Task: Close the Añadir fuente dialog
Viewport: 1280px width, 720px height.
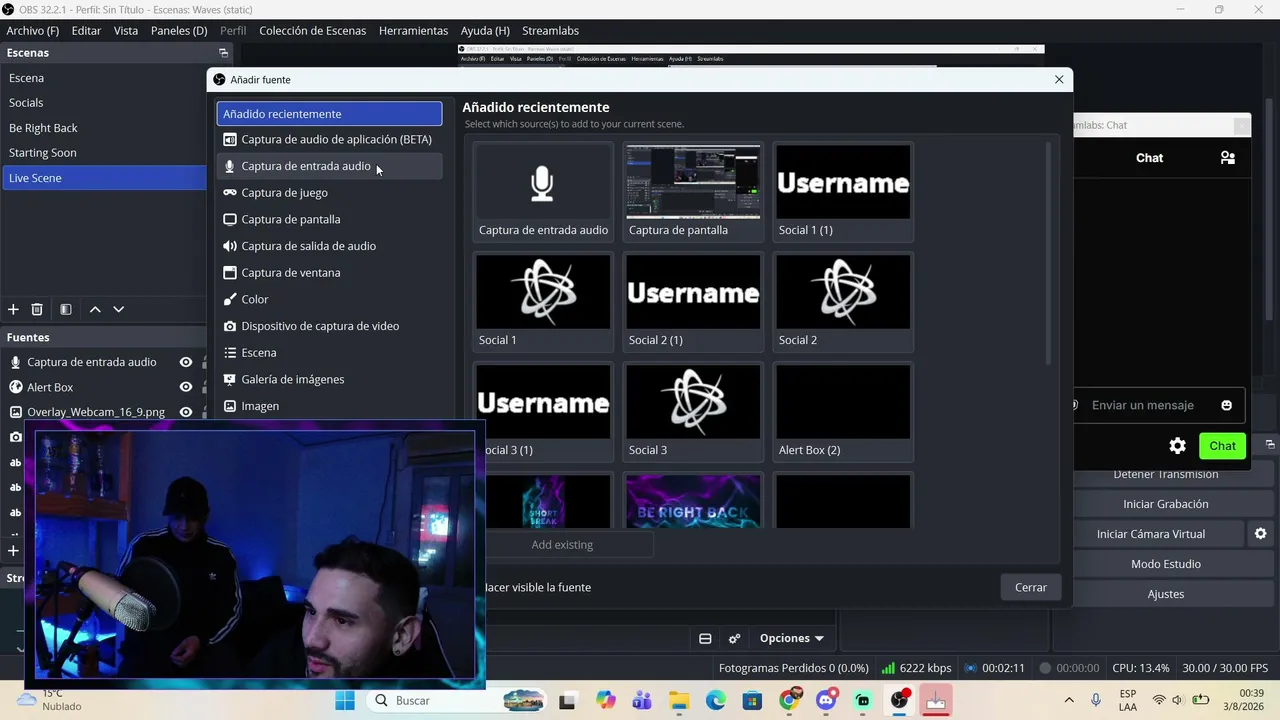Action: (1059, 80)
